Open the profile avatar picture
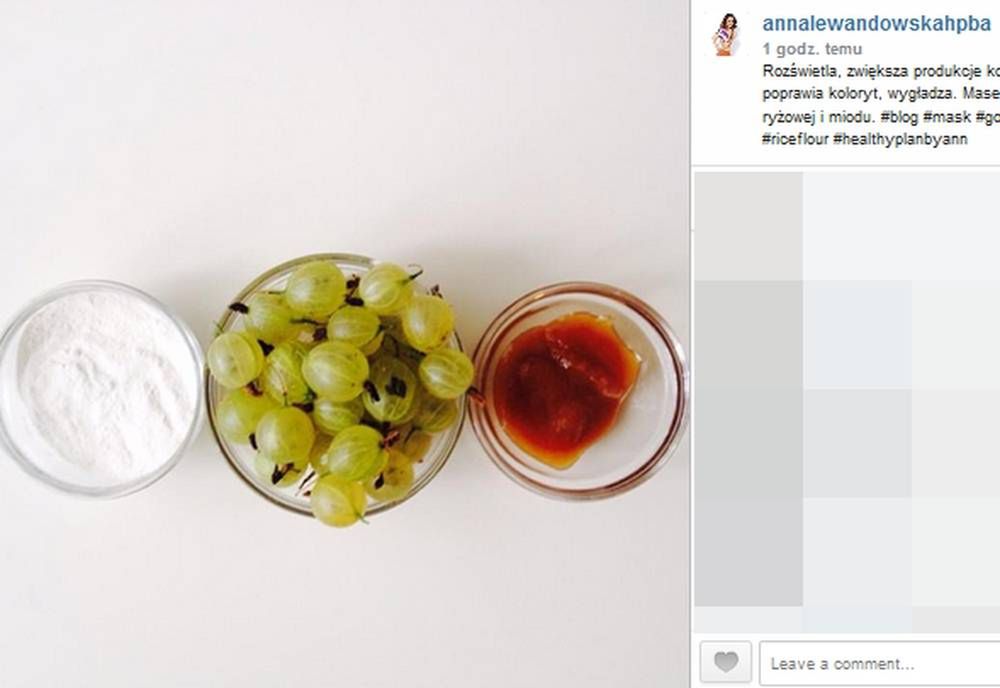This screenshot has width=1000, height=688. 725,35
